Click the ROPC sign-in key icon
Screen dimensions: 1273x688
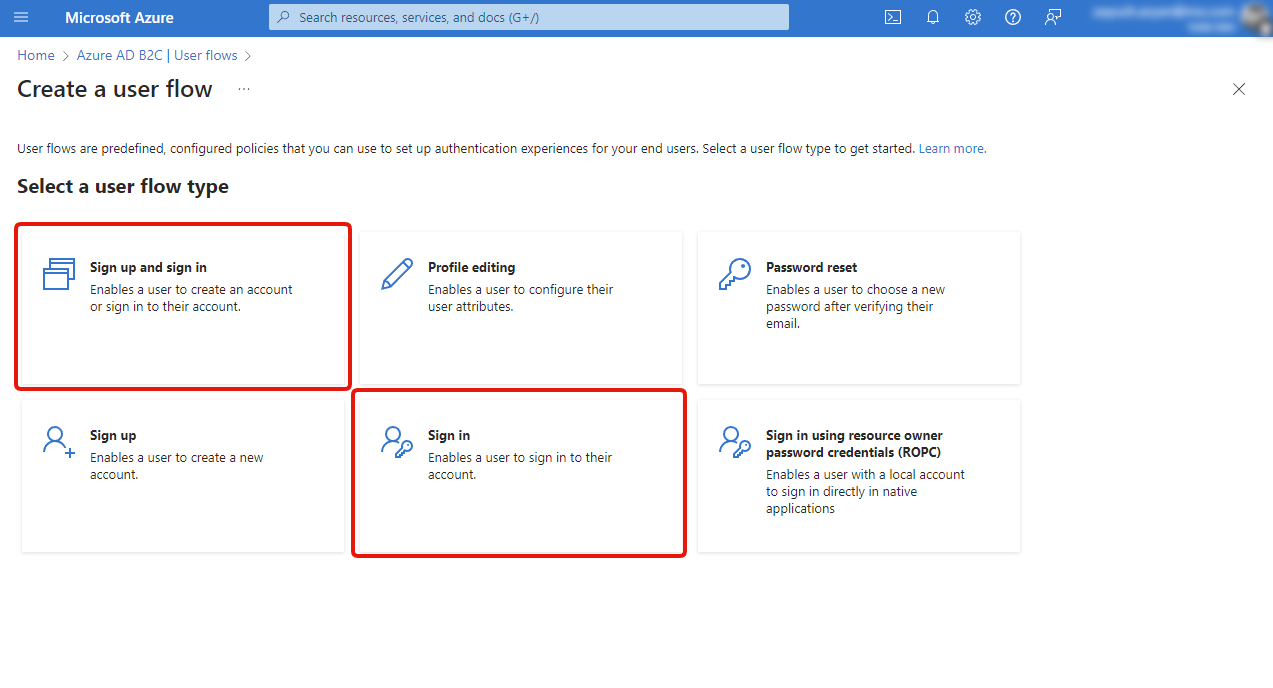[734, 441]
